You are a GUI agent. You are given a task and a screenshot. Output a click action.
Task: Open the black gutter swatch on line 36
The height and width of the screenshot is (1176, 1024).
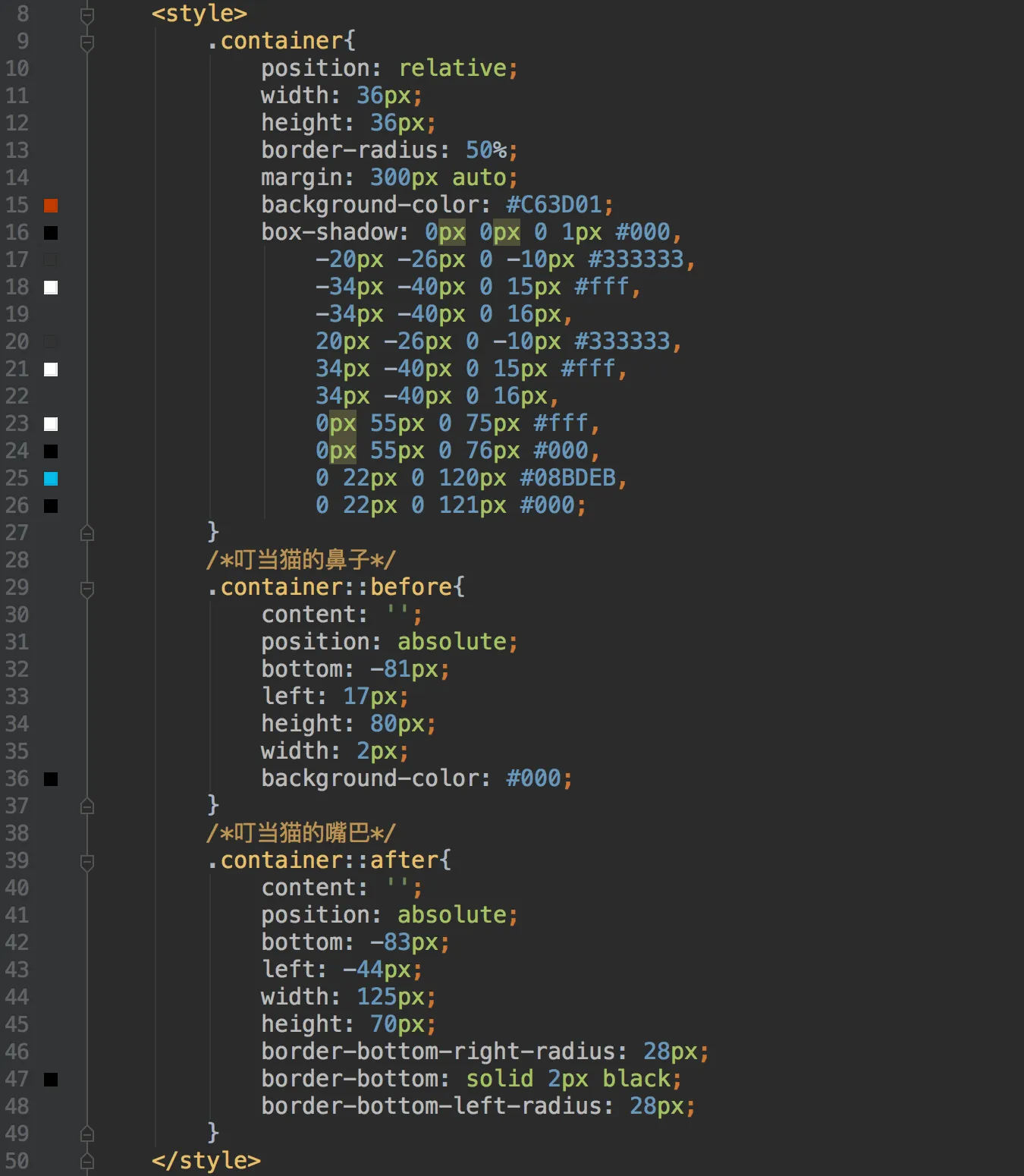[51, 779]
